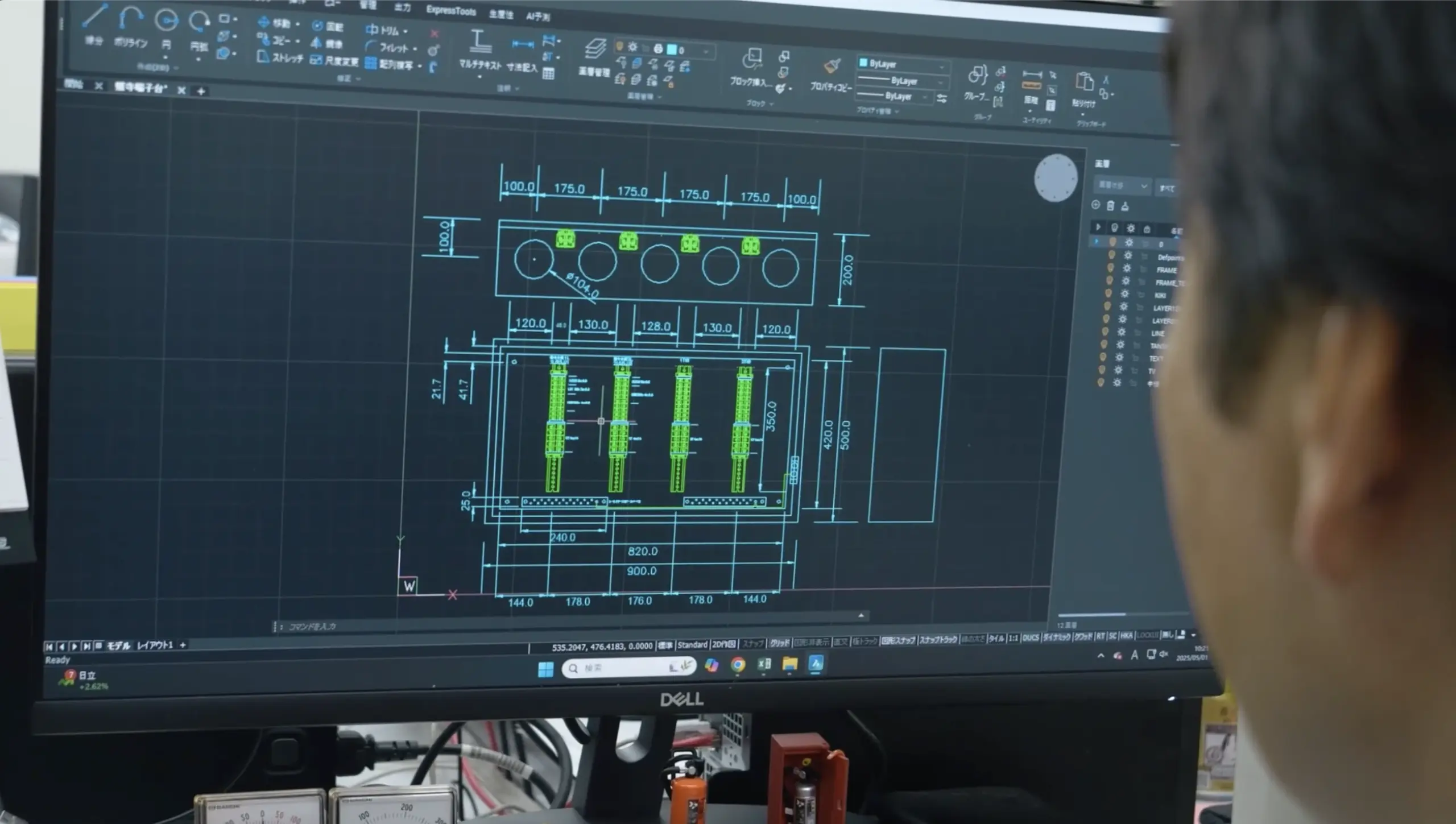Activate the 鏡像 mirror tool
The height and width of the screenshot is (824, 1456).
coord(326,43)
